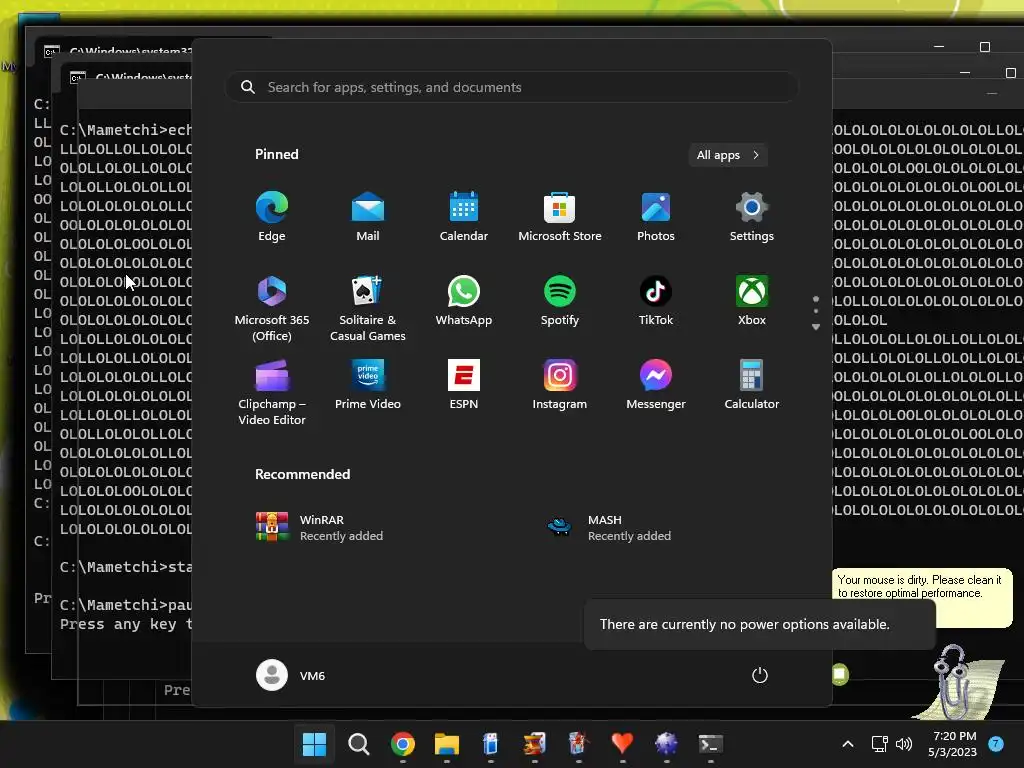
Task: Open the recommended MASH item
Action: pos(609,527)
